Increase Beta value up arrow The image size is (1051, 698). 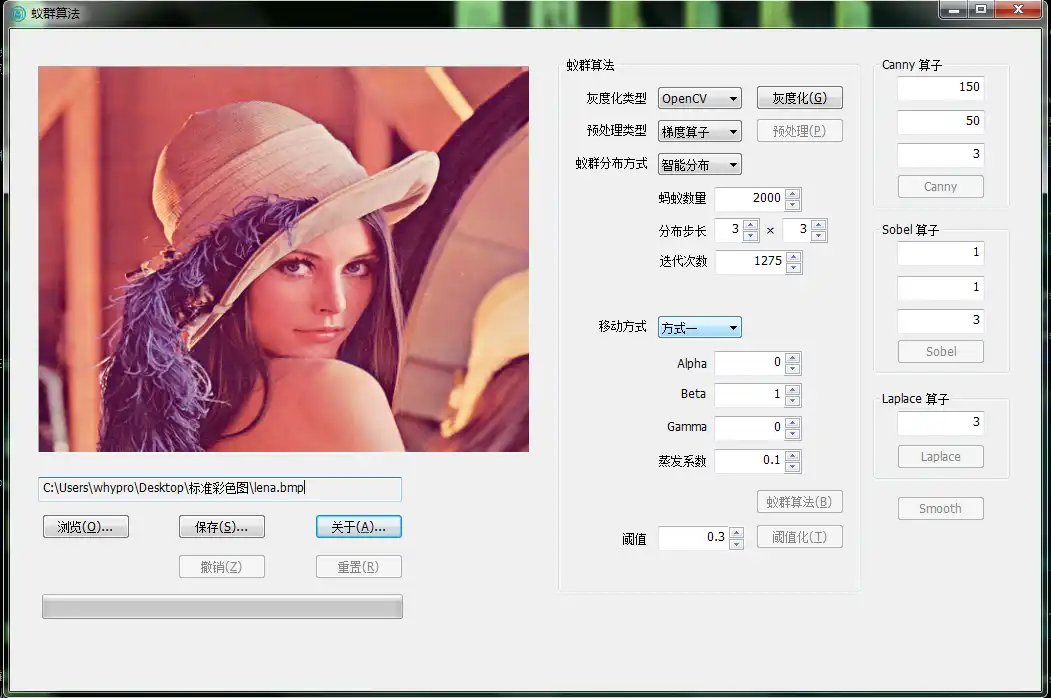click(792, 390)
